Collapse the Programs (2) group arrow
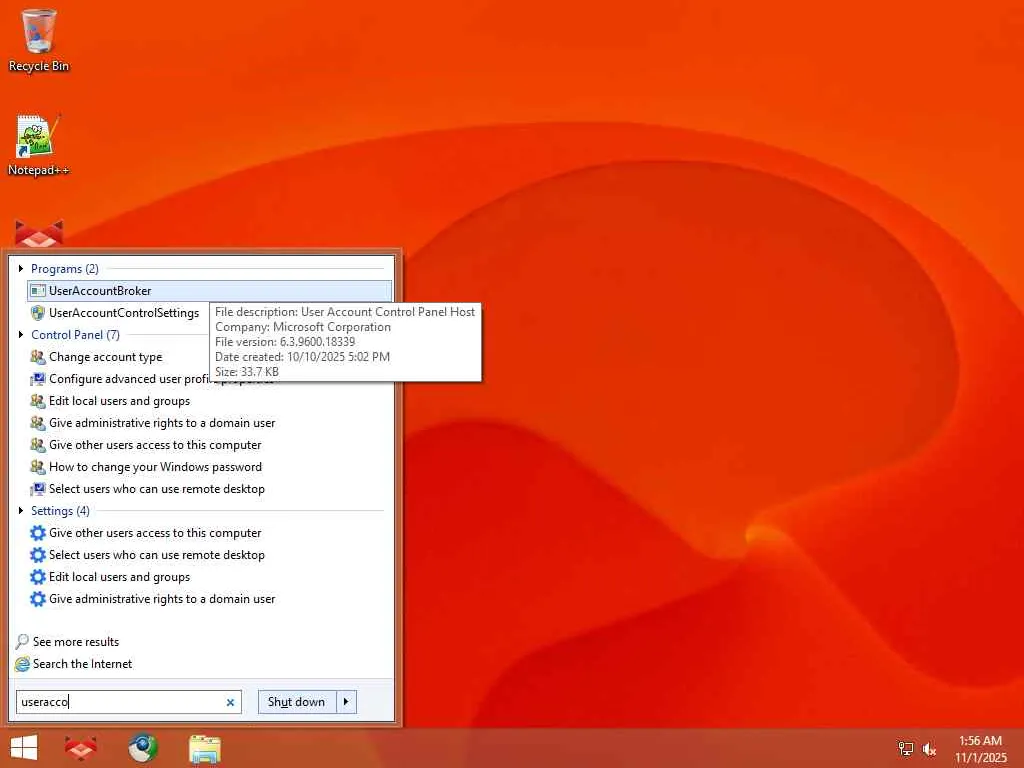Image resolution: width=1024 pixels, height=768 pixels. coord(21,268)
